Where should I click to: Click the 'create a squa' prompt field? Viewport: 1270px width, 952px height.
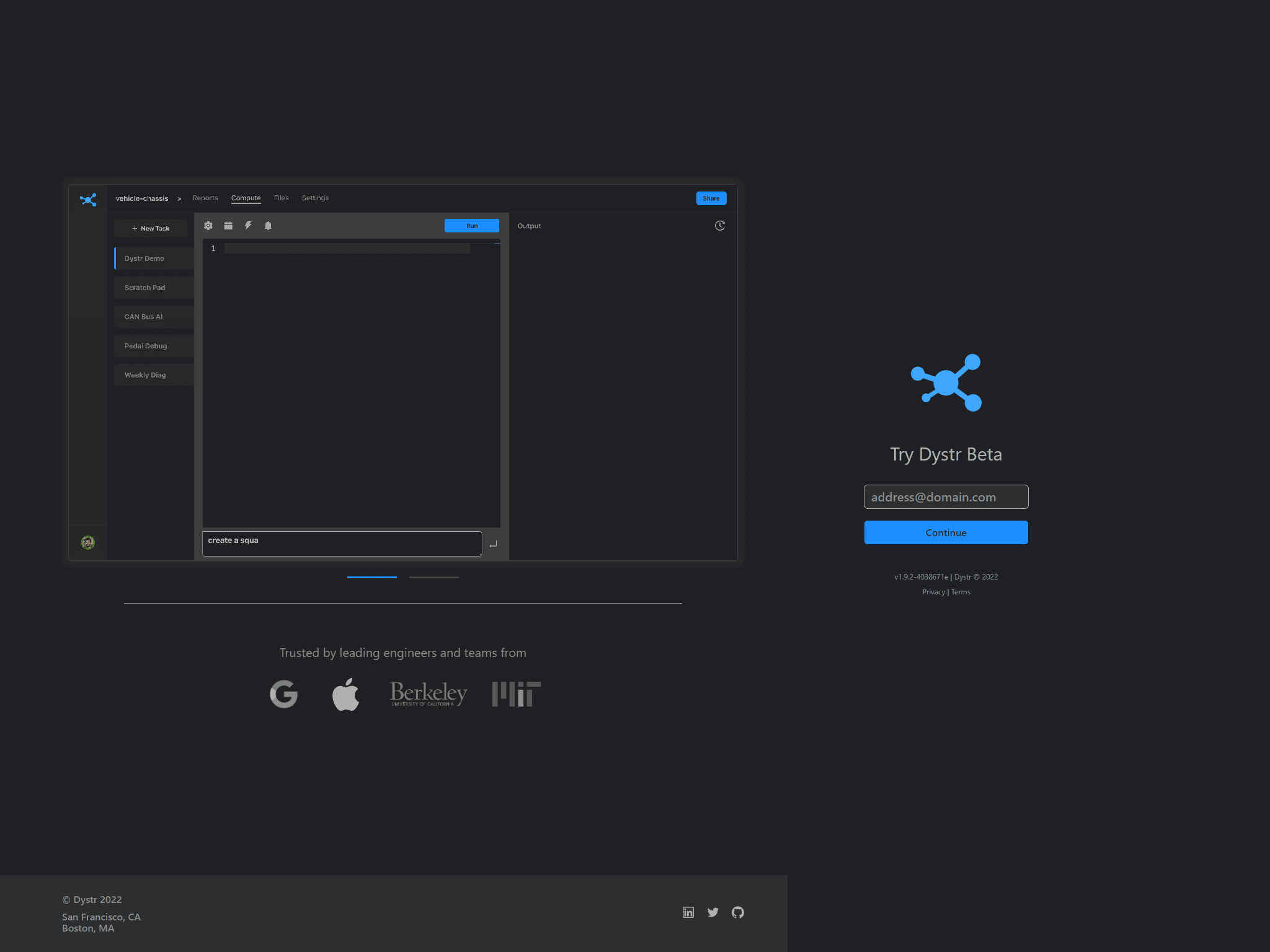[342, 544]
